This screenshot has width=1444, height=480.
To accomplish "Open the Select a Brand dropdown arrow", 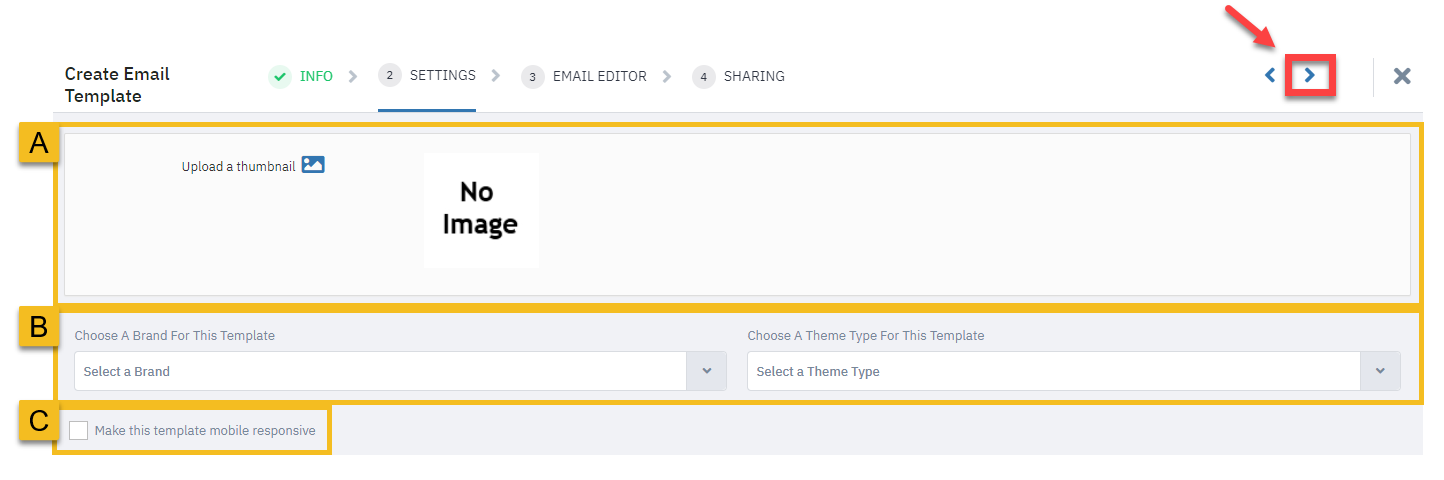I will tap(706, 371).
